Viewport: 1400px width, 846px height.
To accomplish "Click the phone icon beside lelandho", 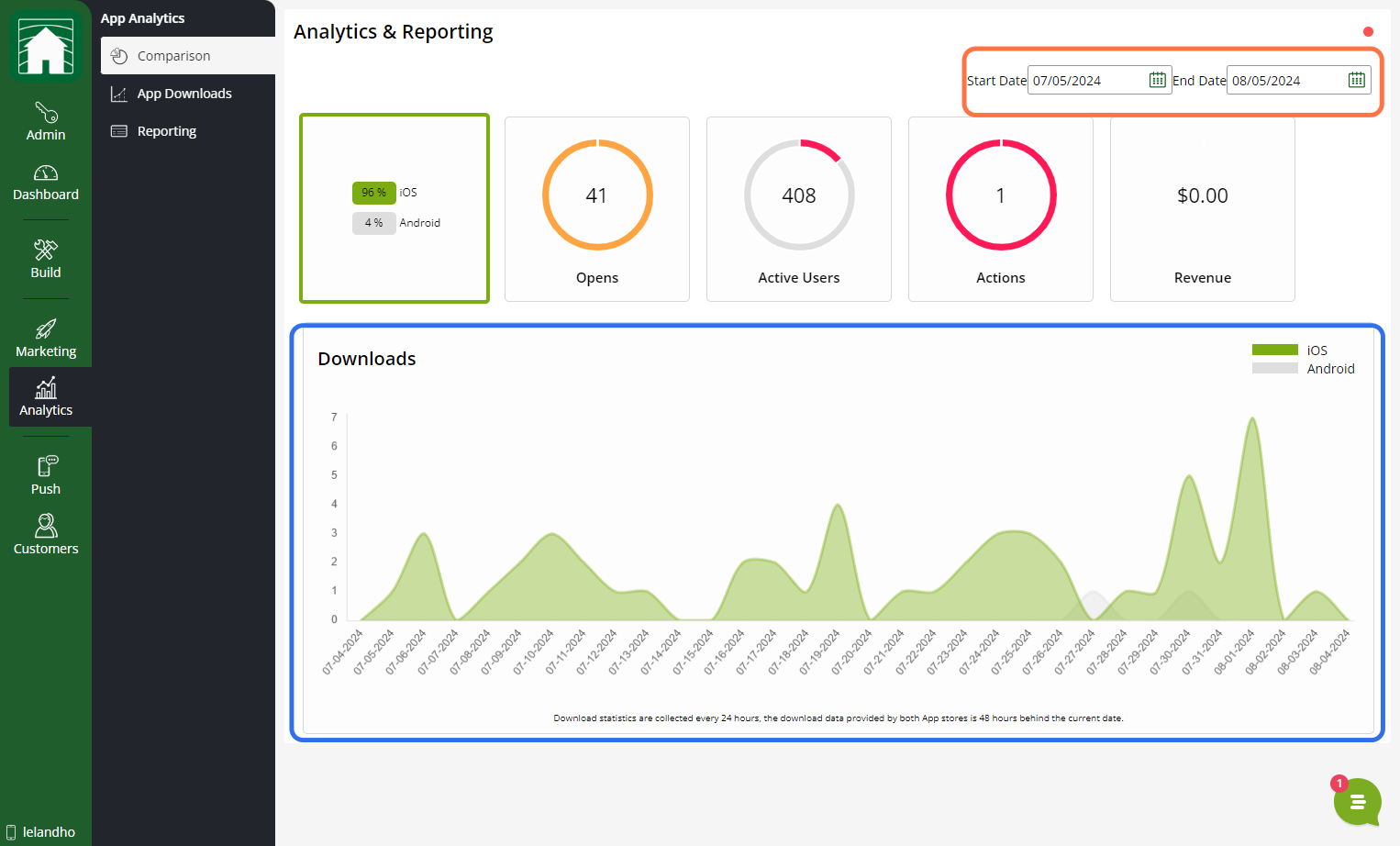I will (11, 832).
